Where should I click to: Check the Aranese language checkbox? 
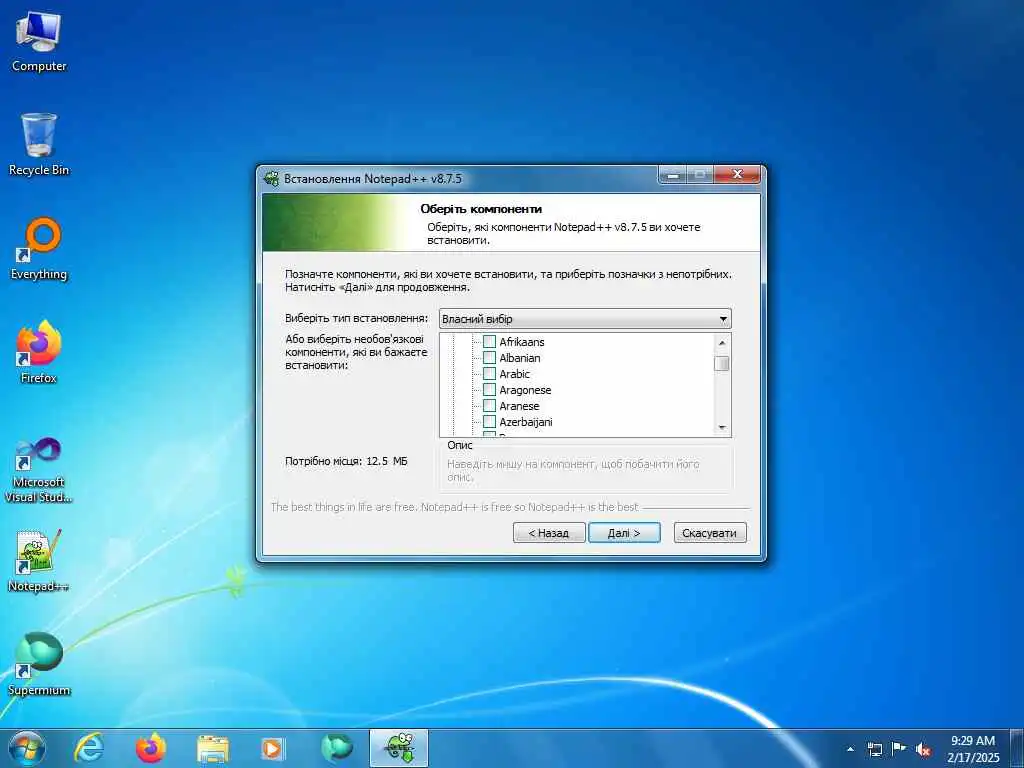489,406
